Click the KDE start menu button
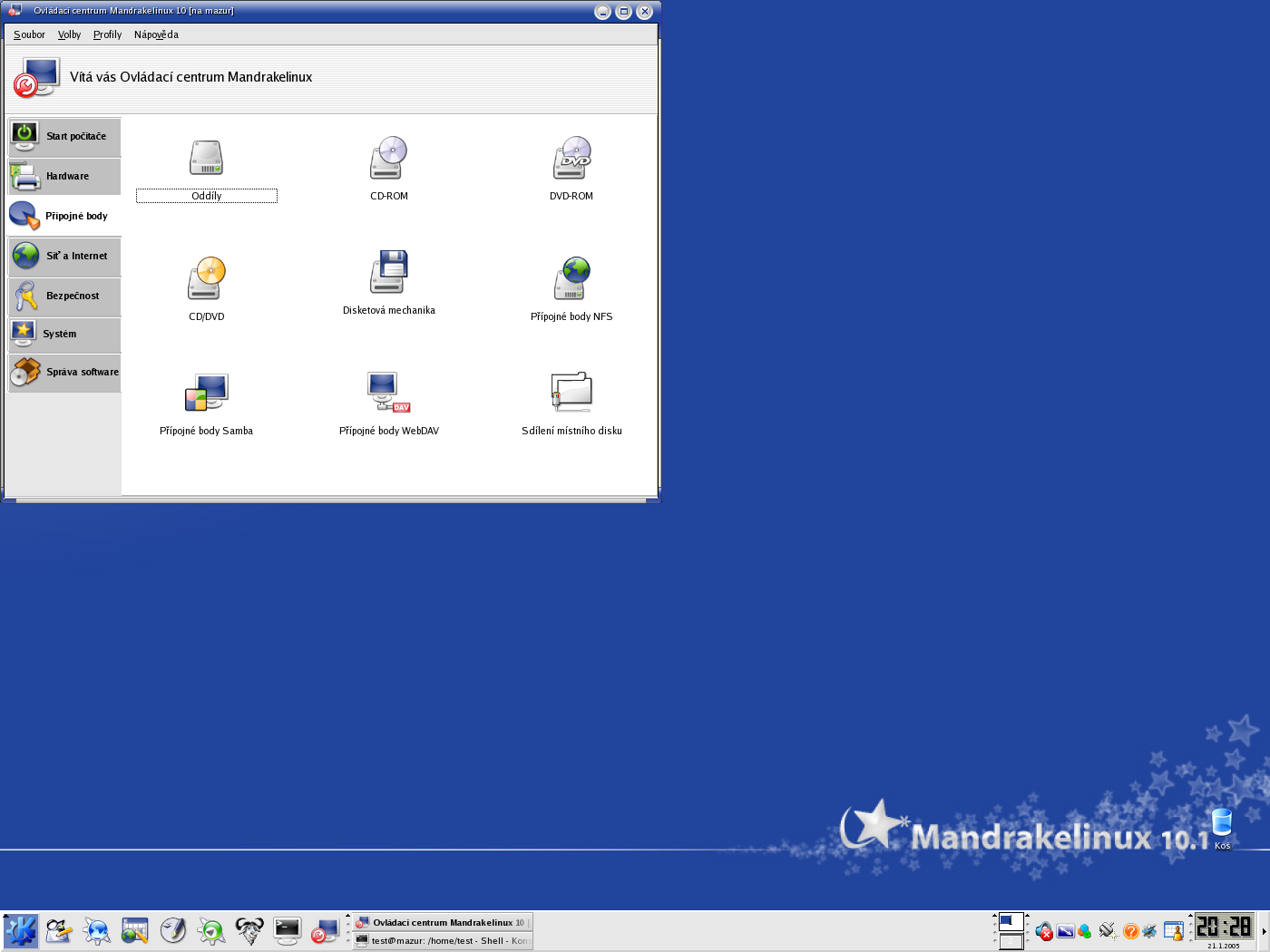 pos(21,931)
